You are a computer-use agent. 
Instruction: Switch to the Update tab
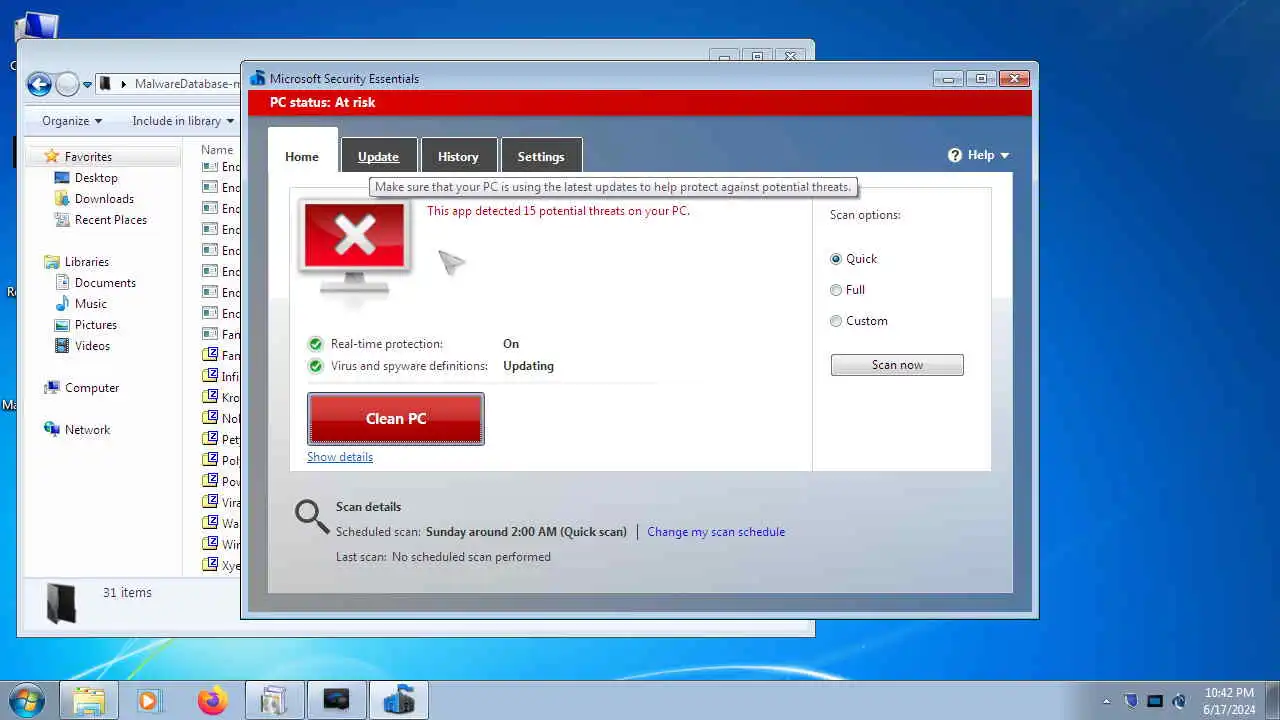[379, 156]
